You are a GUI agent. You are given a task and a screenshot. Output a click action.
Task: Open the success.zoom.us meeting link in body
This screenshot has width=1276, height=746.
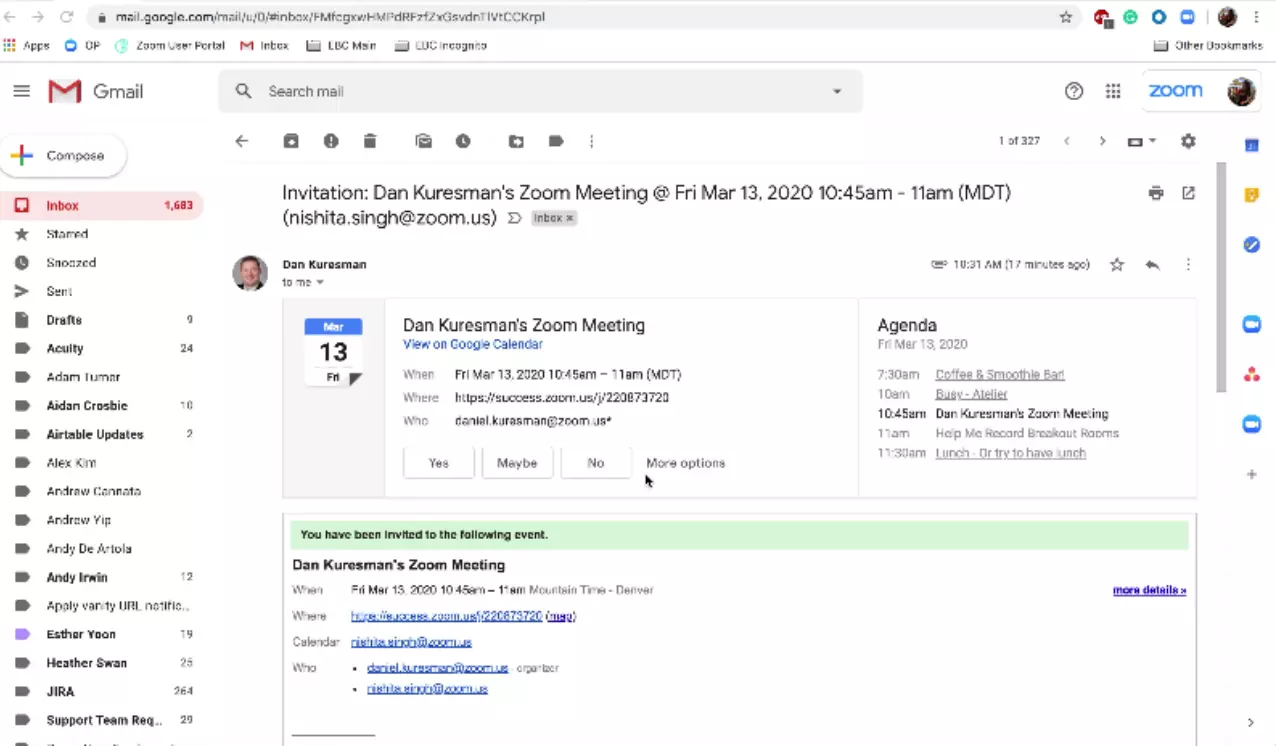(446, 616)
